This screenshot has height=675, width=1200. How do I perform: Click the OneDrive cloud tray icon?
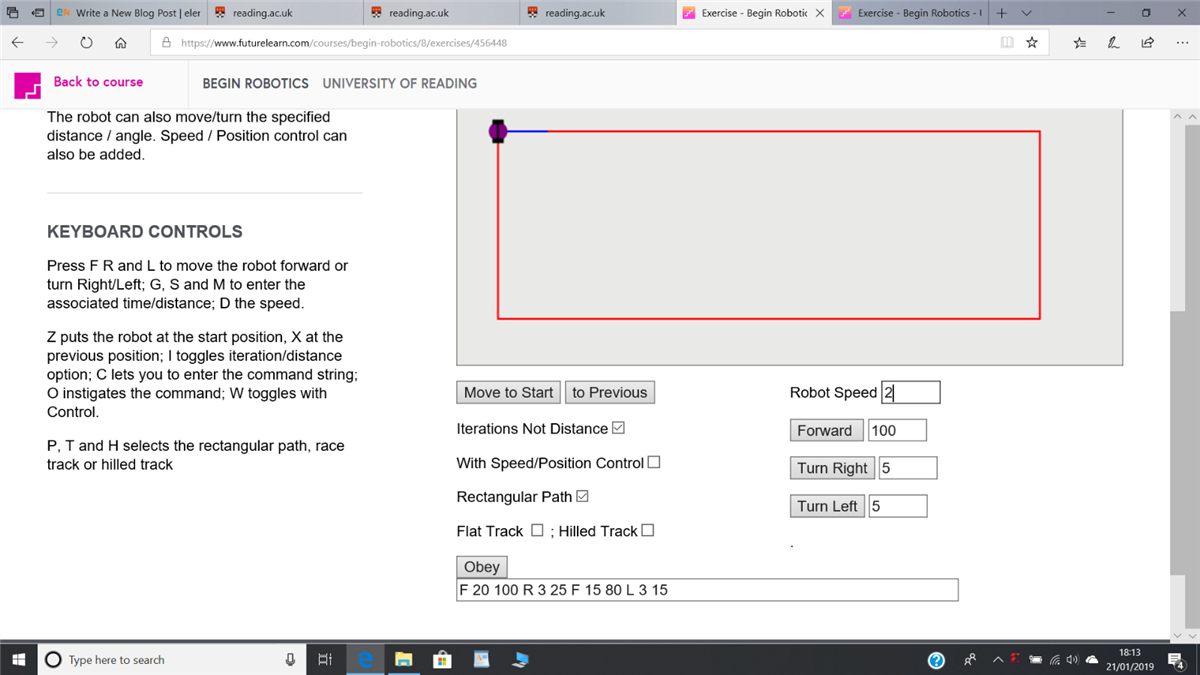click(x=1092, y=659)
